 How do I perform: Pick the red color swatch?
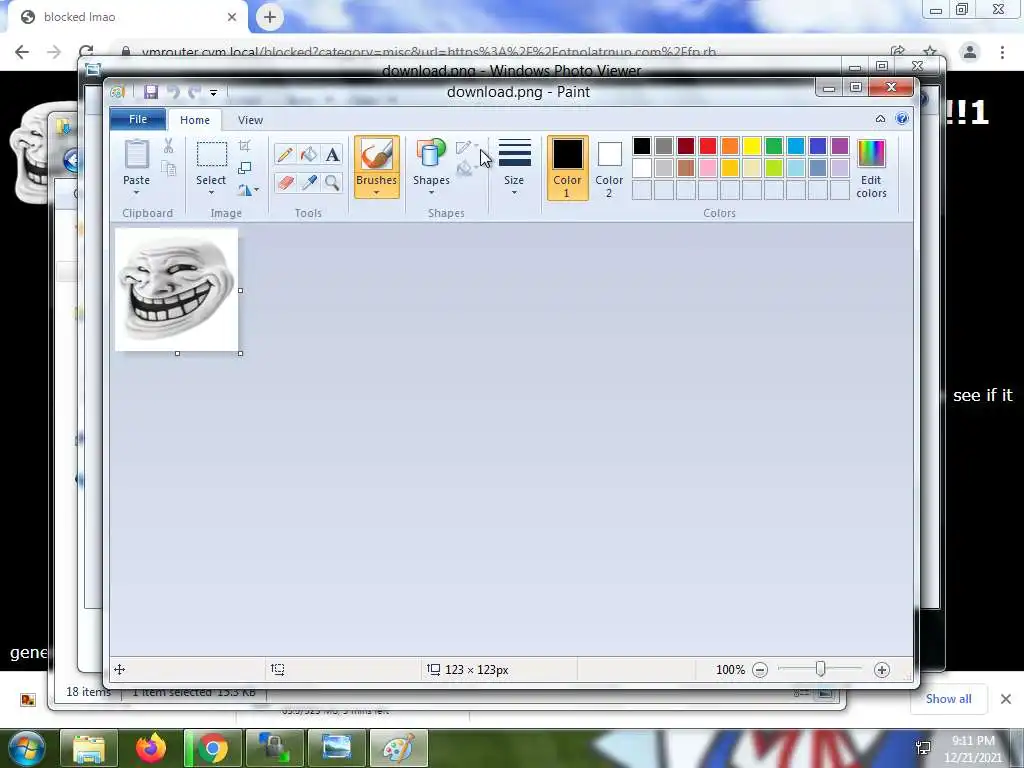point(707,146)
